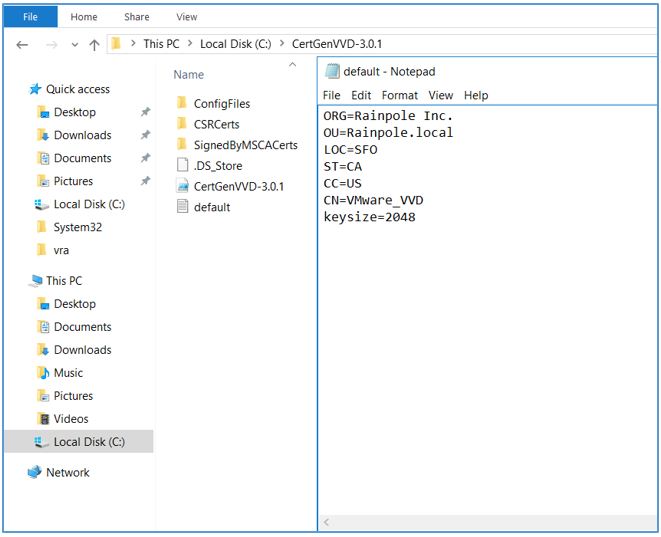Open Local Disk (C:) under Quick access
Screen dimensions: 661x537
click(x=89, y=204)
